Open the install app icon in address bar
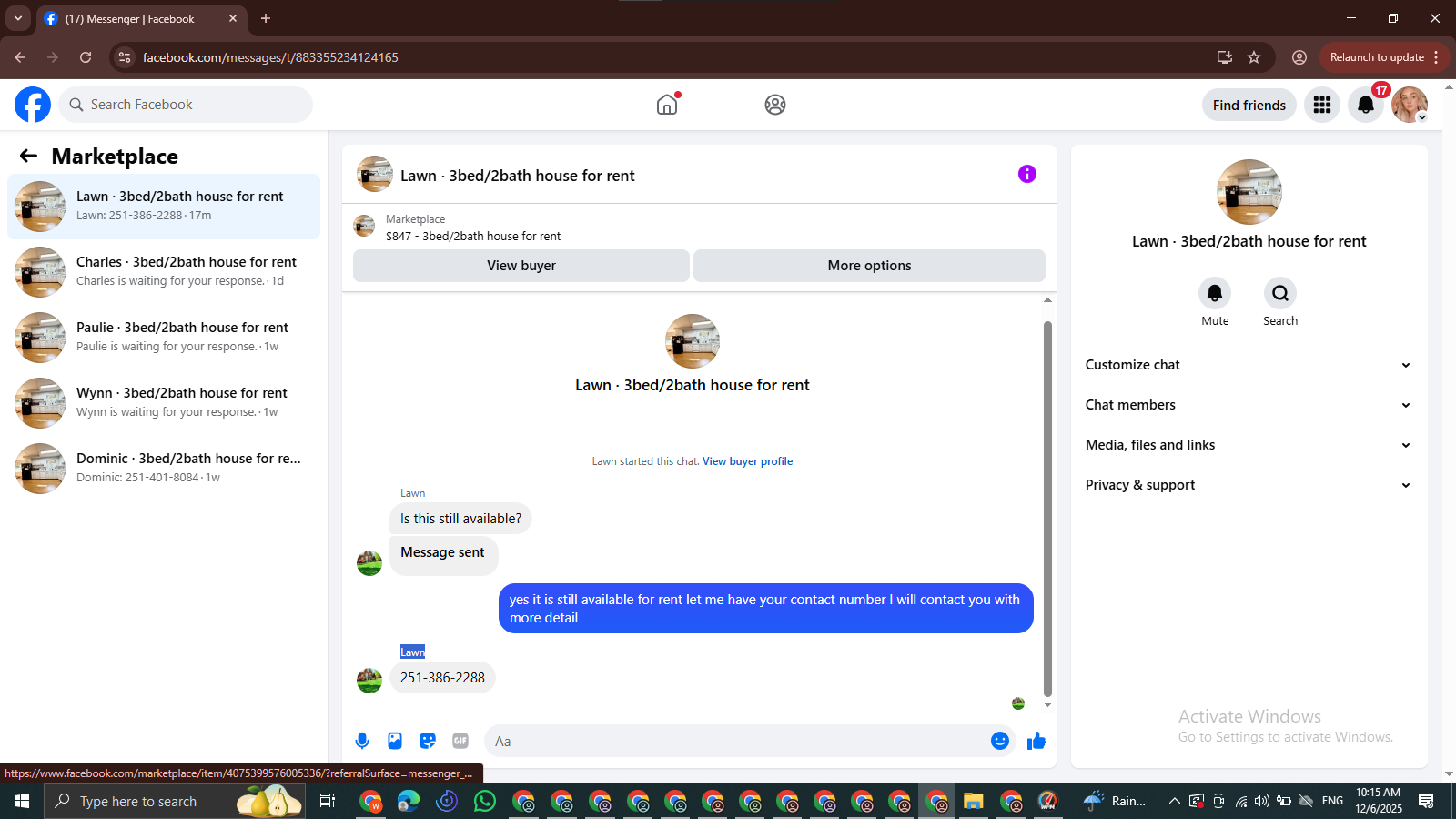The width and height of the screenshot is (1456, 819). [1225, 57]
